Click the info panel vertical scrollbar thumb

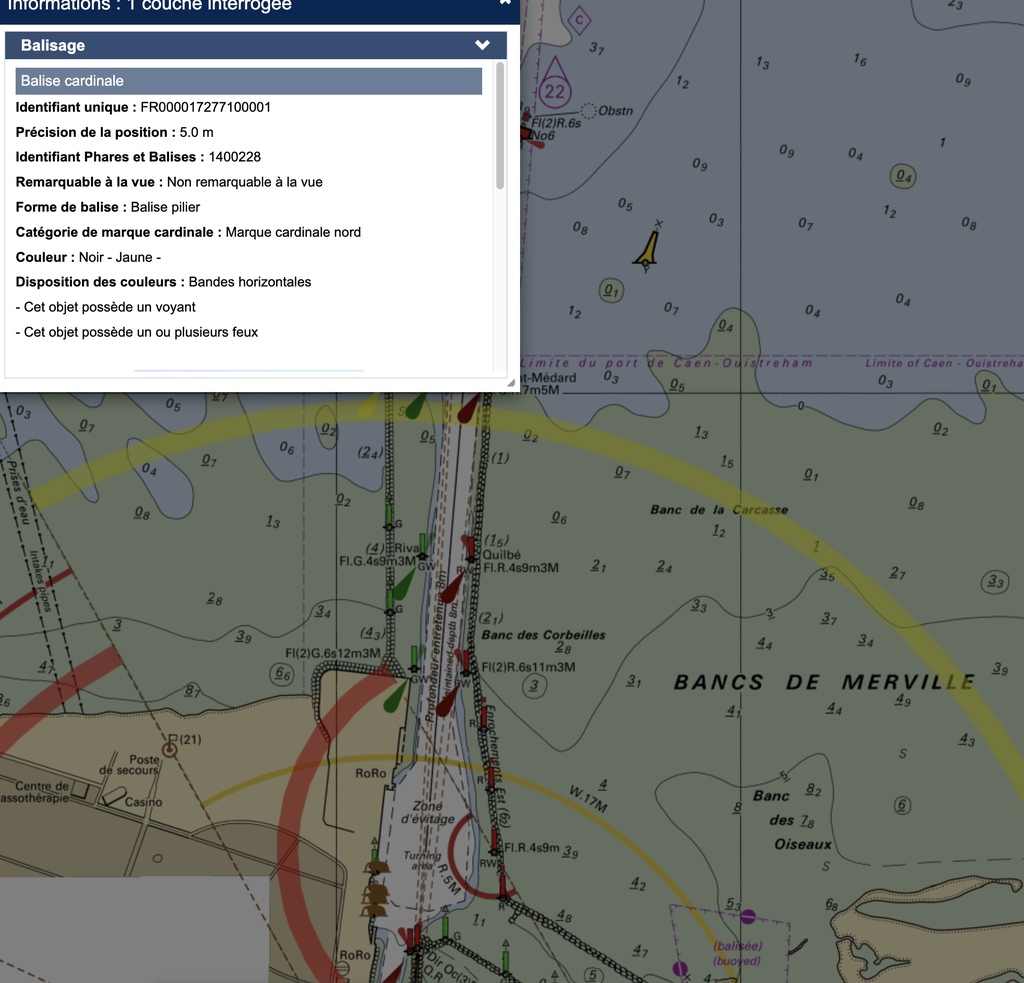pyautogui.click(x=500, y=125)
